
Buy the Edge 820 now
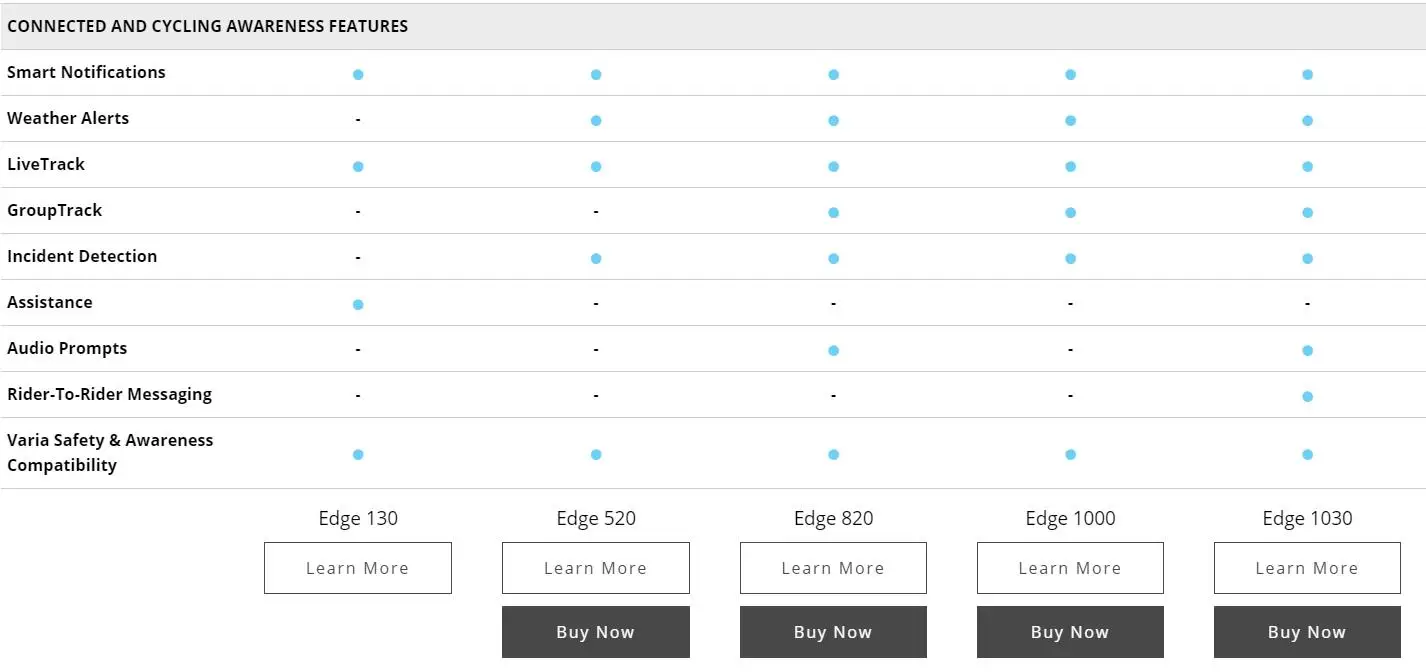(x=833, y=632)
